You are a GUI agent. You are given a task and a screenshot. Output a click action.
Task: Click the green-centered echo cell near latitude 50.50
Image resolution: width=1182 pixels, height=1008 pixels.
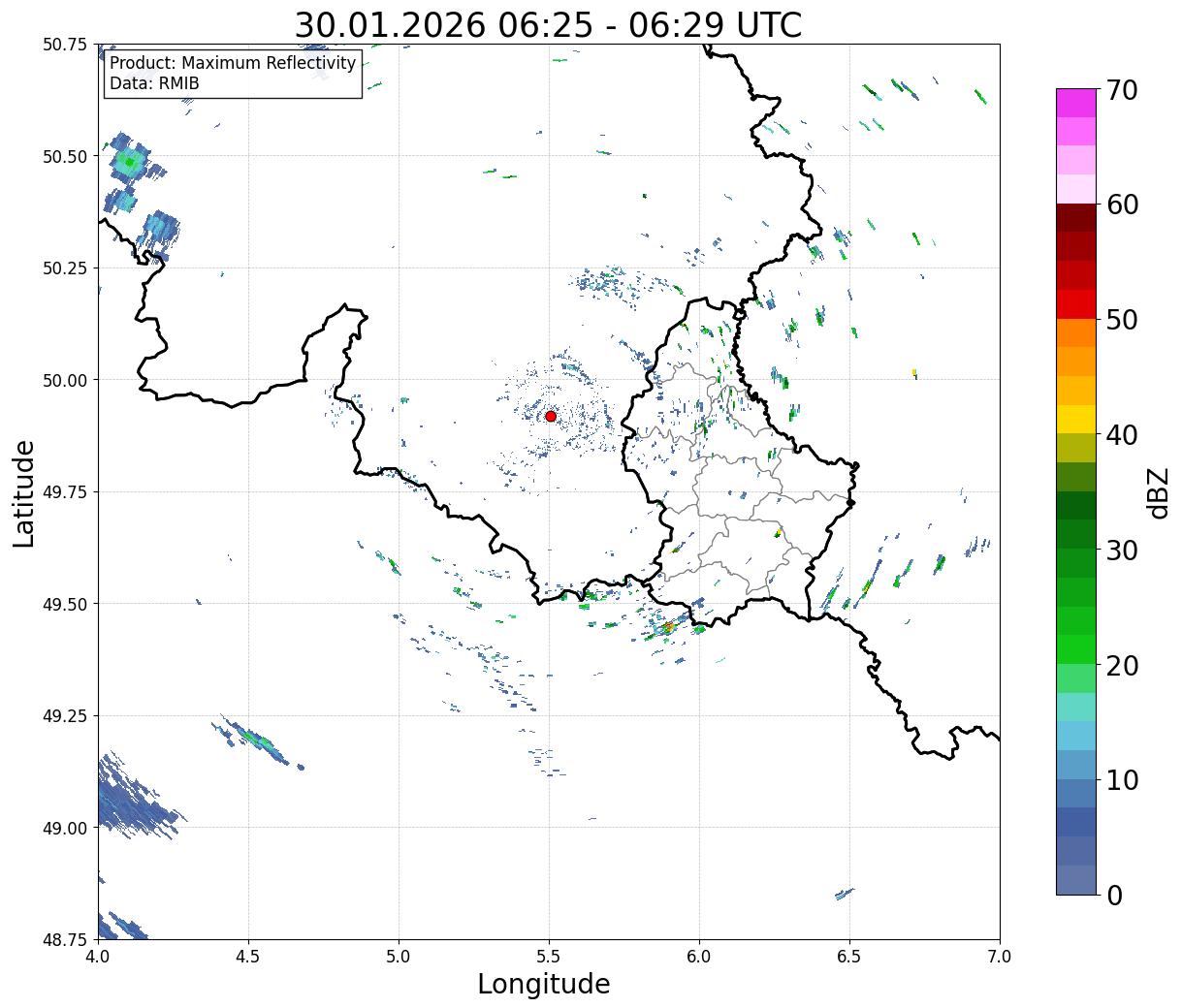point(129,162)
